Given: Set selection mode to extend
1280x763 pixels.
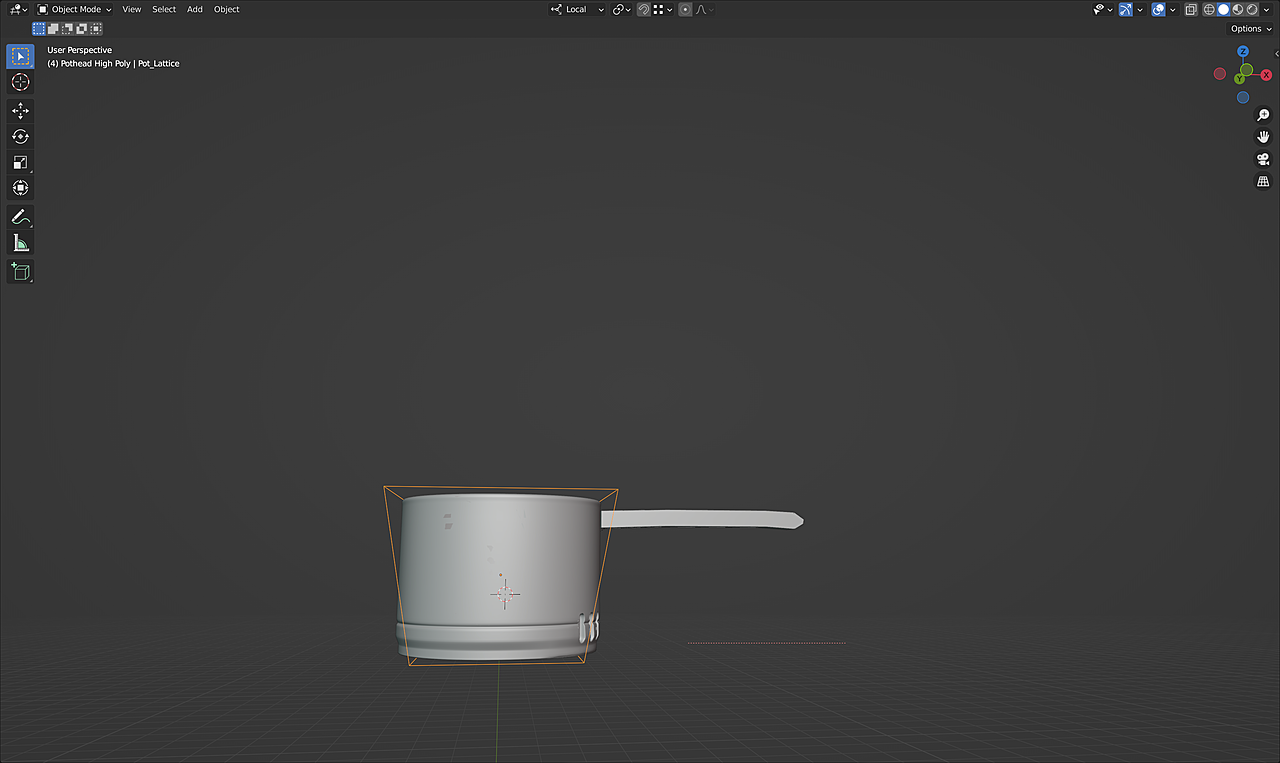Looking at the screenshot, I should pyautogui.click(x=53, y=28).
